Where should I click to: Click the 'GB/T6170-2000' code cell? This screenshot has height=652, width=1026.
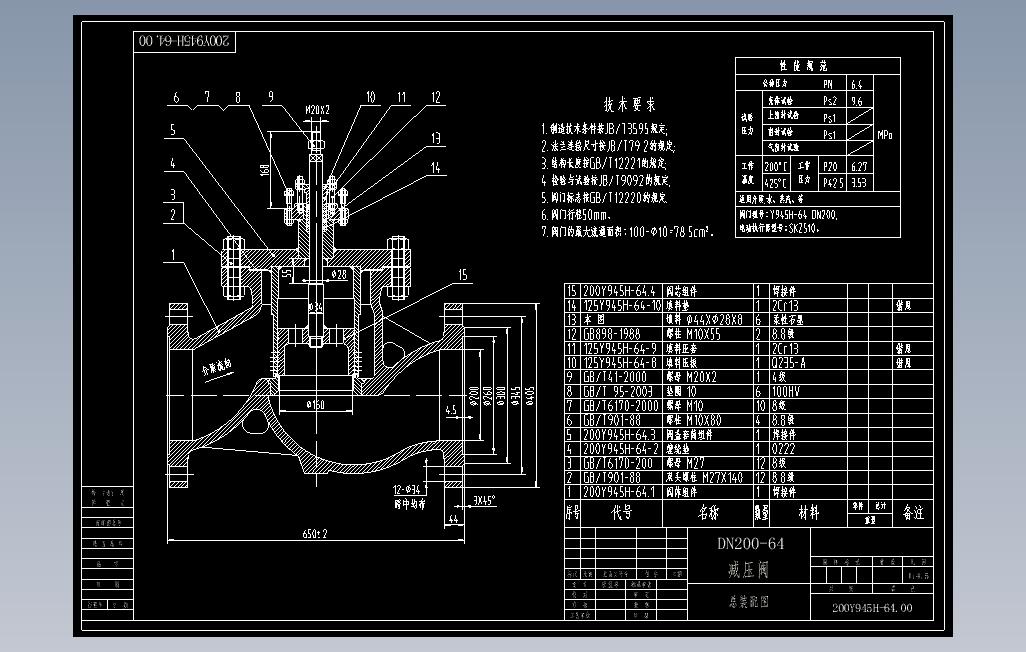pos(620,406)
